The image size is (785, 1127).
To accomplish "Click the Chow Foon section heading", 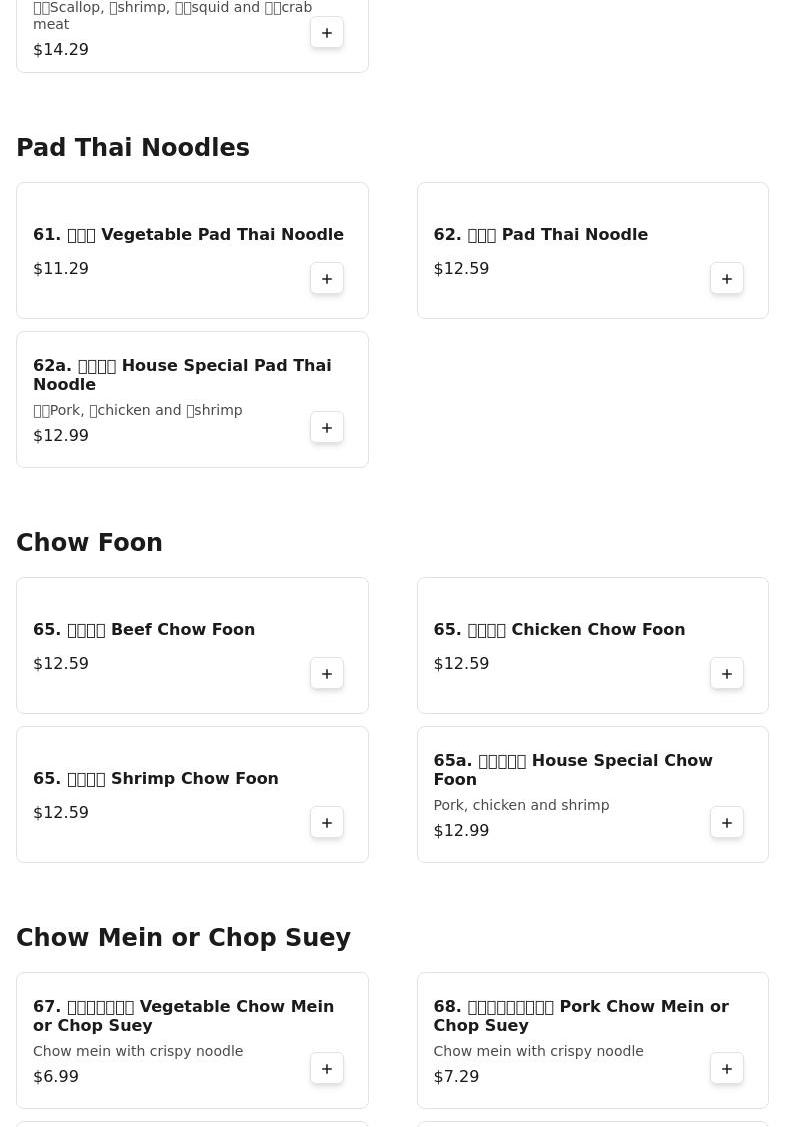I will (x=89, y=543).
